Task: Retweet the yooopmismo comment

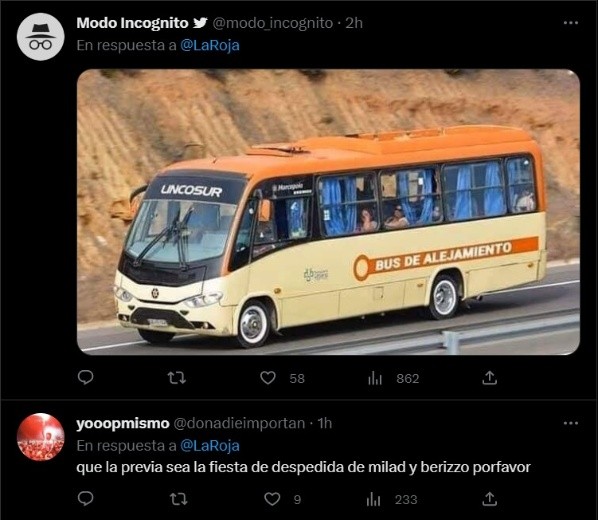Action: point(178,499)
